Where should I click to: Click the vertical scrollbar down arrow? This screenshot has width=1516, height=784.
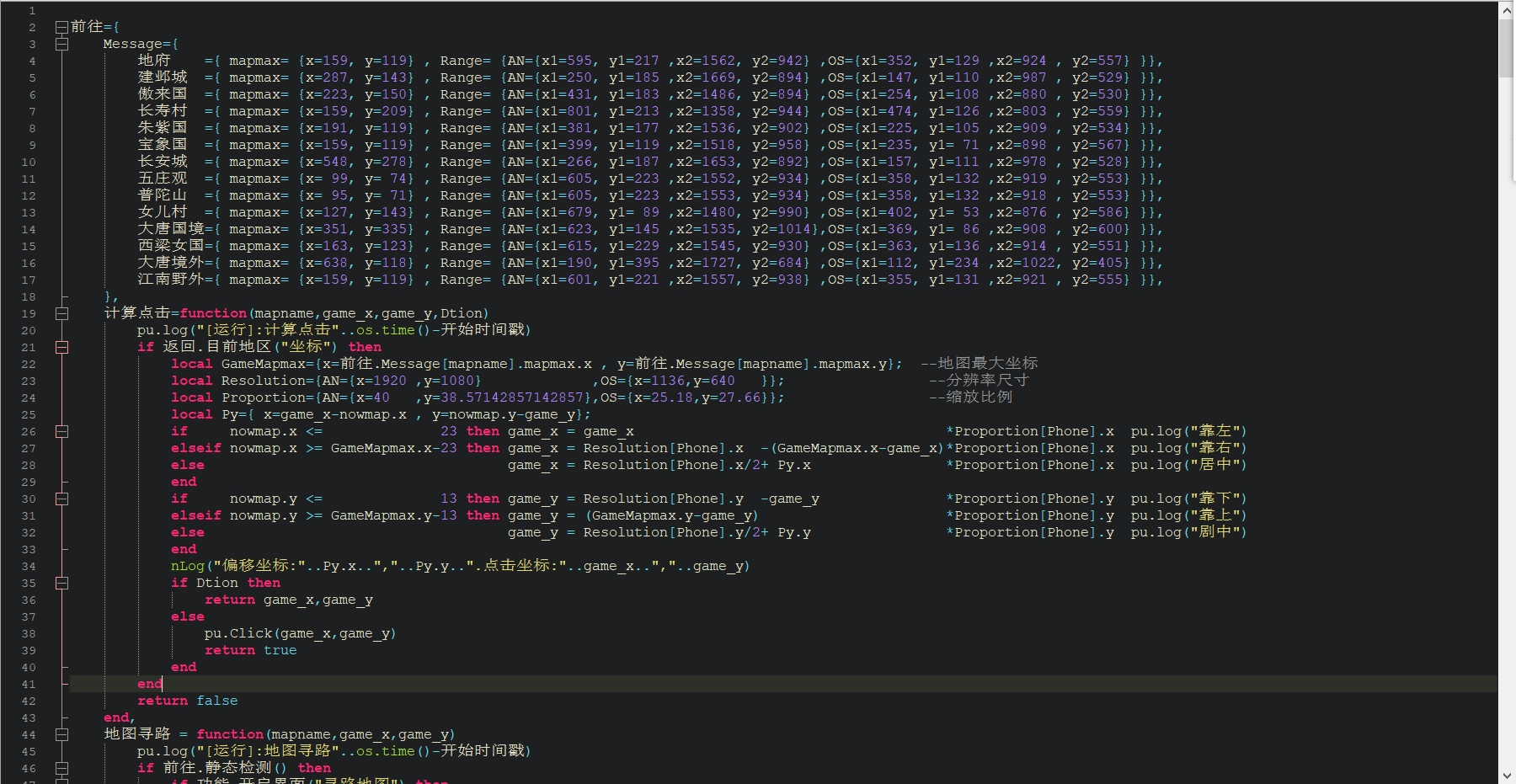(x=1507, y=776)
